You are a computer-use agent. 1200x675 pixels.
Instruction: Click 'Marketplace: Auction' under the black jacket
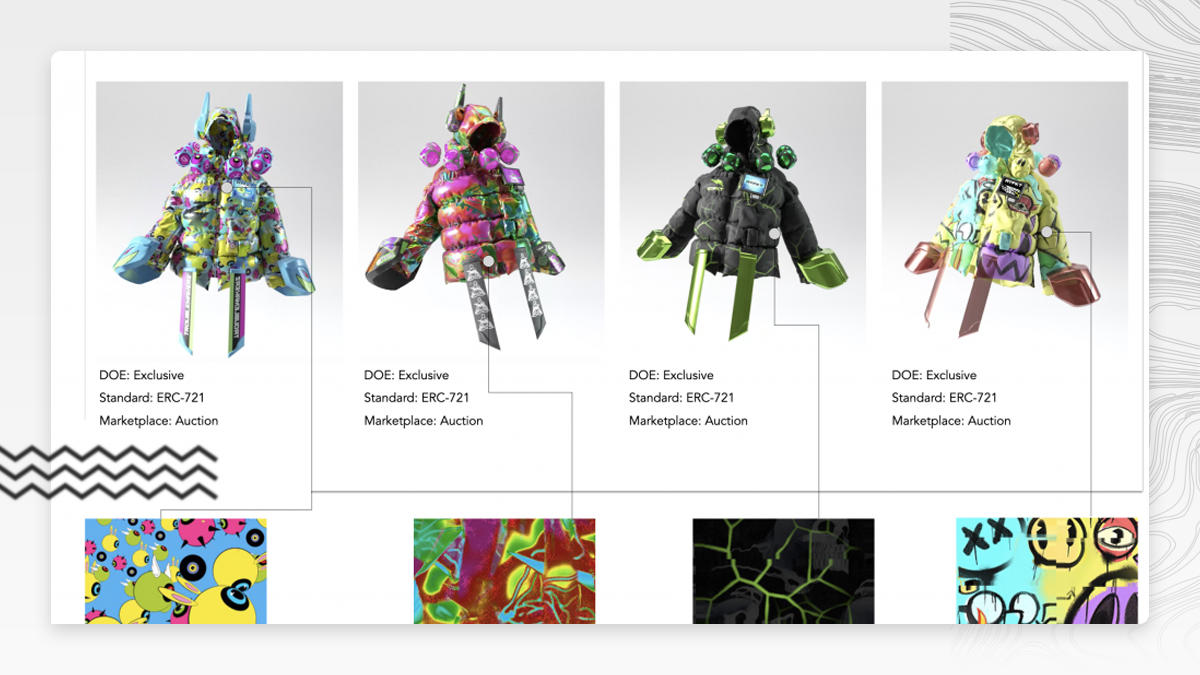point(688,421)
